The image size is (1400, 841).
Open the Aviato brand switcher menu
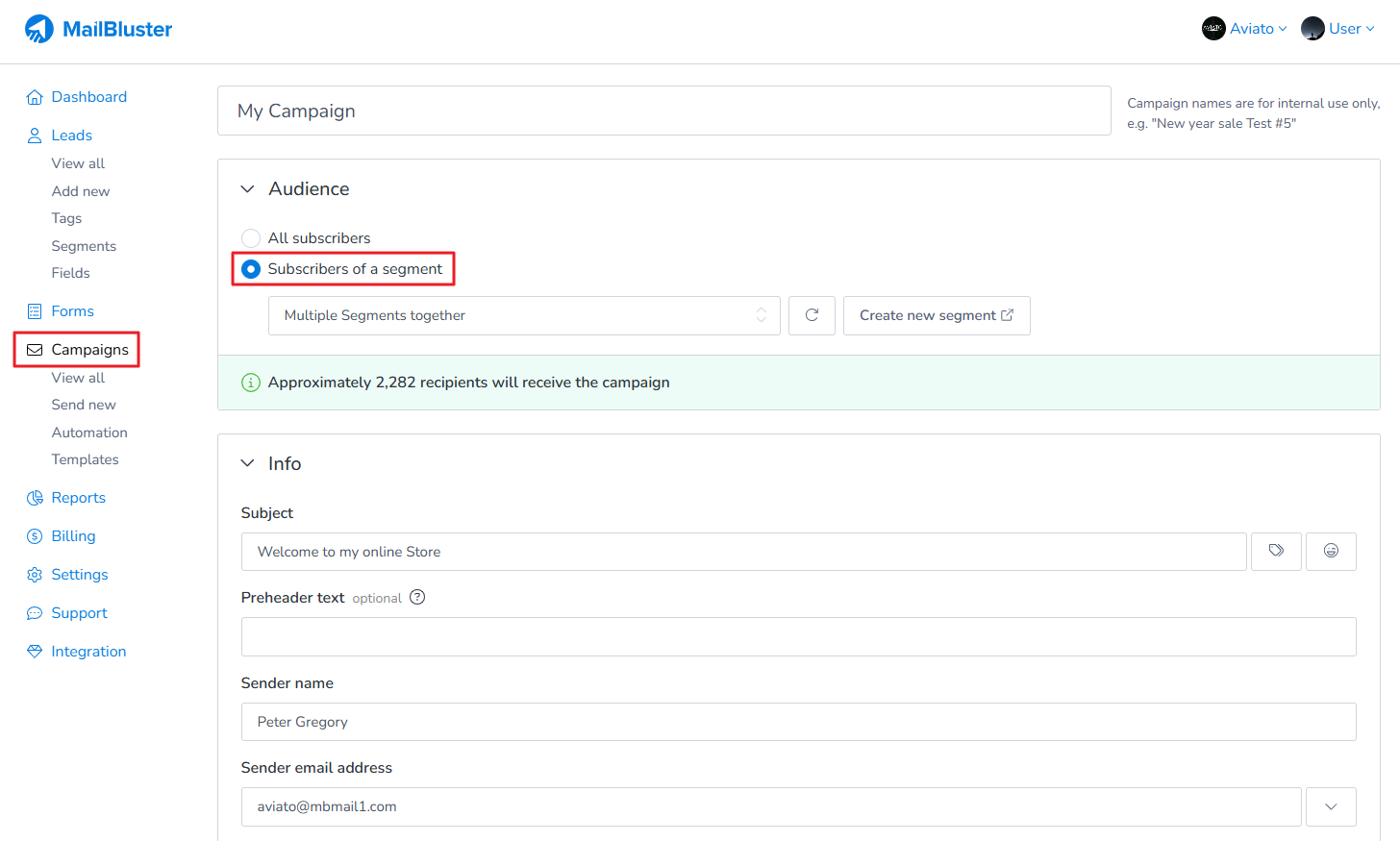pos(1244,29)
